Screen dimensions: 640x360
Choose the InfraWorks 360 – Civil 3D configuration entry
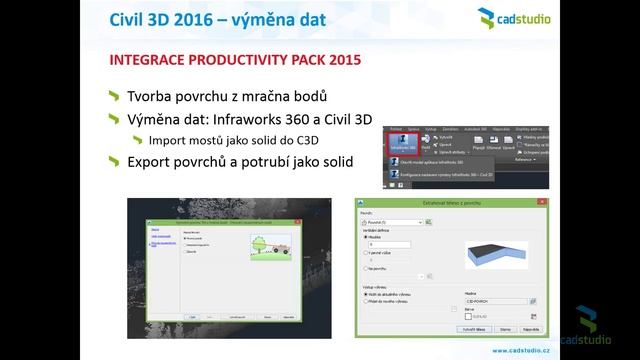click(x=442, y=174)
